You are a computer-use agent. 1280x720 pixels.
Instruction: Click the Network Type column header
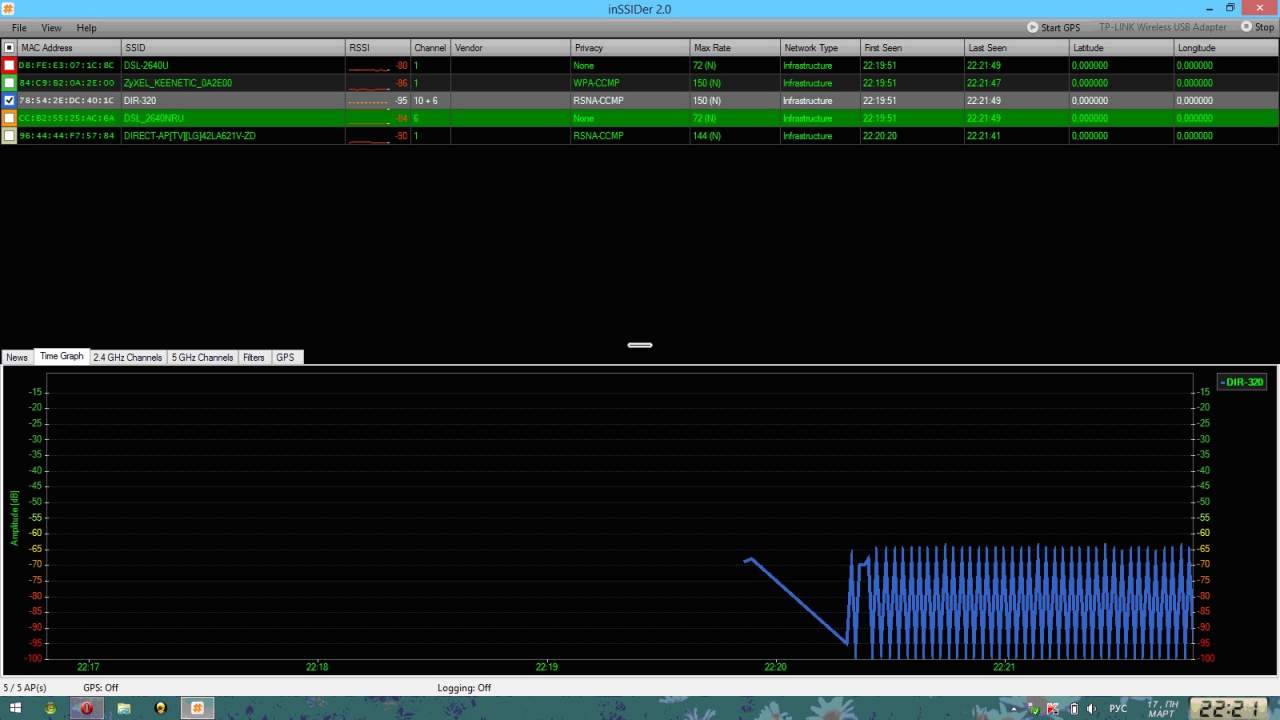coord(821,47)
